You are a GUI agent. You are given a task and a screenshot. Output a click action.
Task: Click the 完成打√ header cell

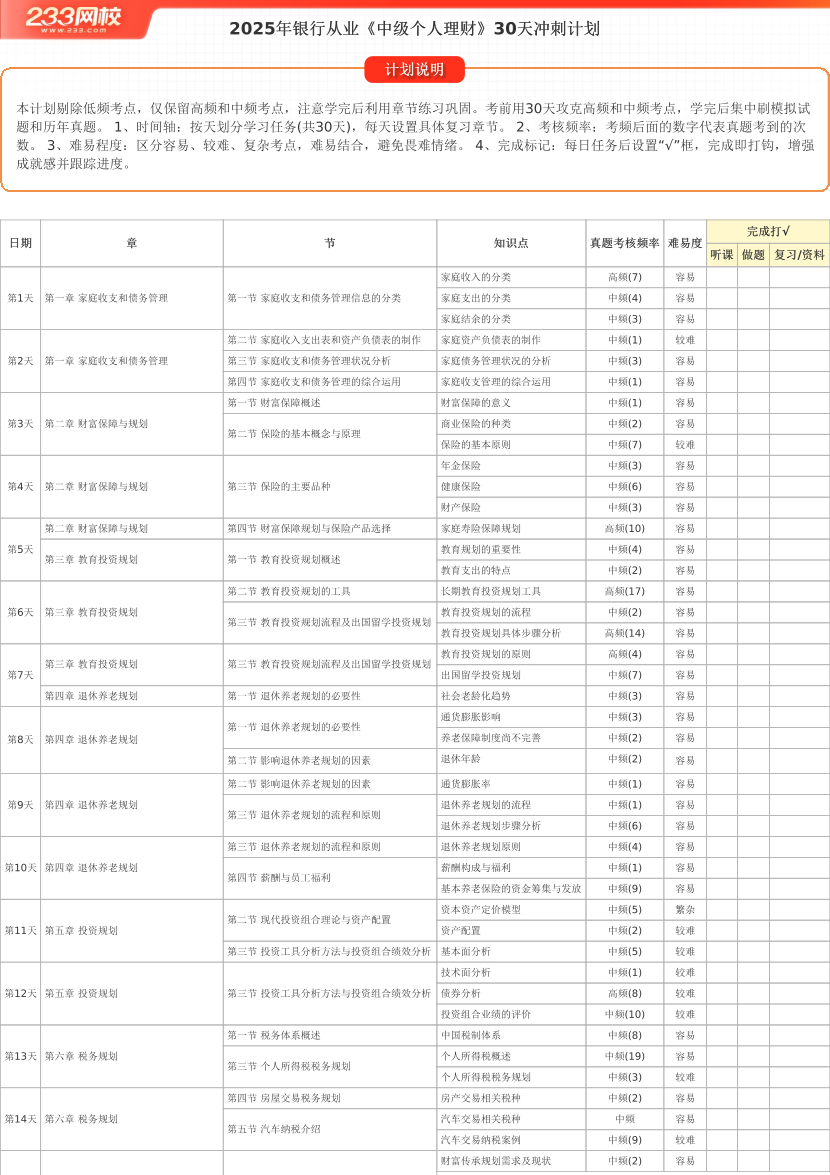pyautogui.click(x=768, y=232)
